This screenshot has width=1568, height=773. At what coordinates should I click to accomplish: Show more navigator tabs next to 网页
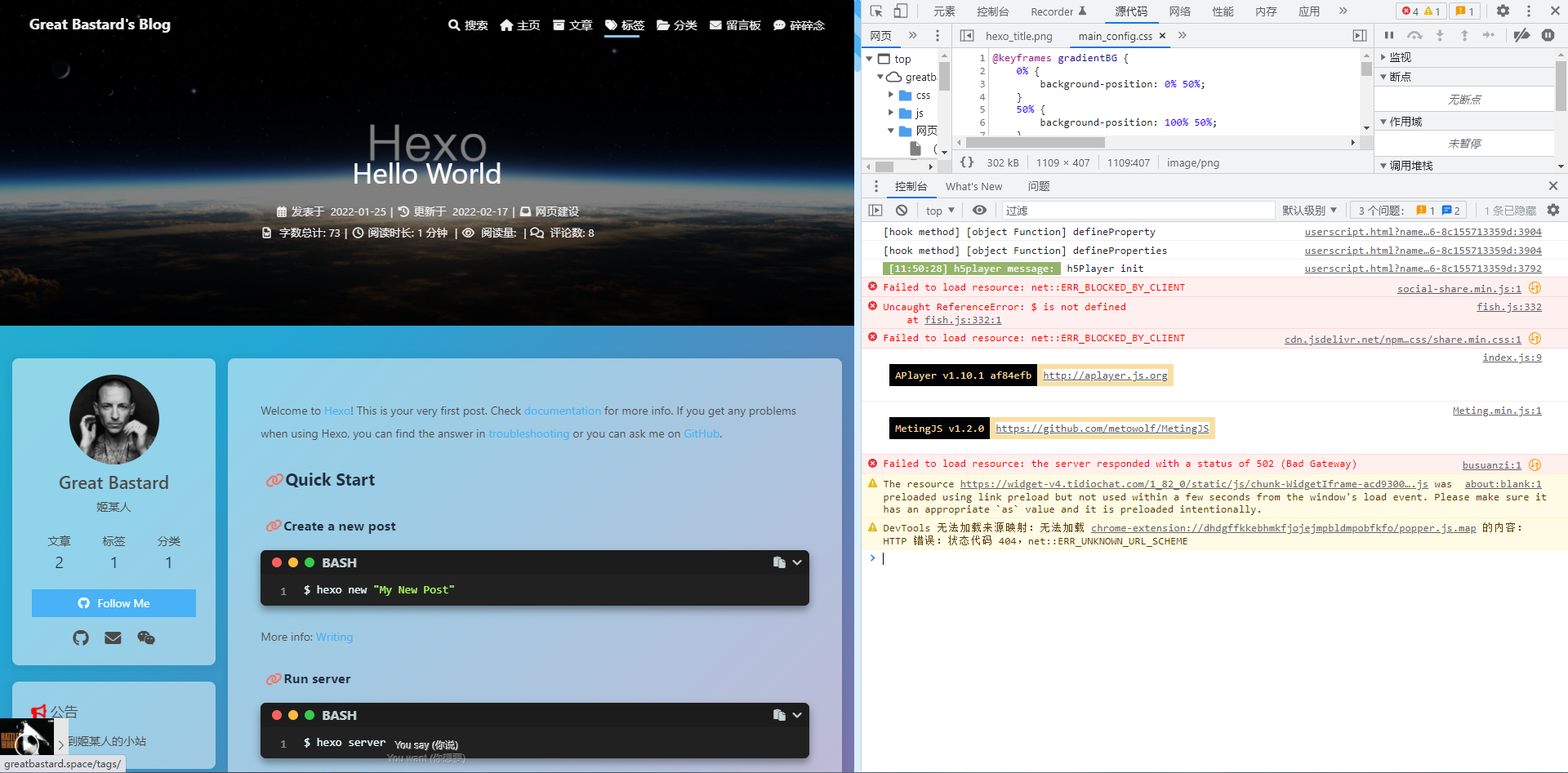[x=913, y=36]
